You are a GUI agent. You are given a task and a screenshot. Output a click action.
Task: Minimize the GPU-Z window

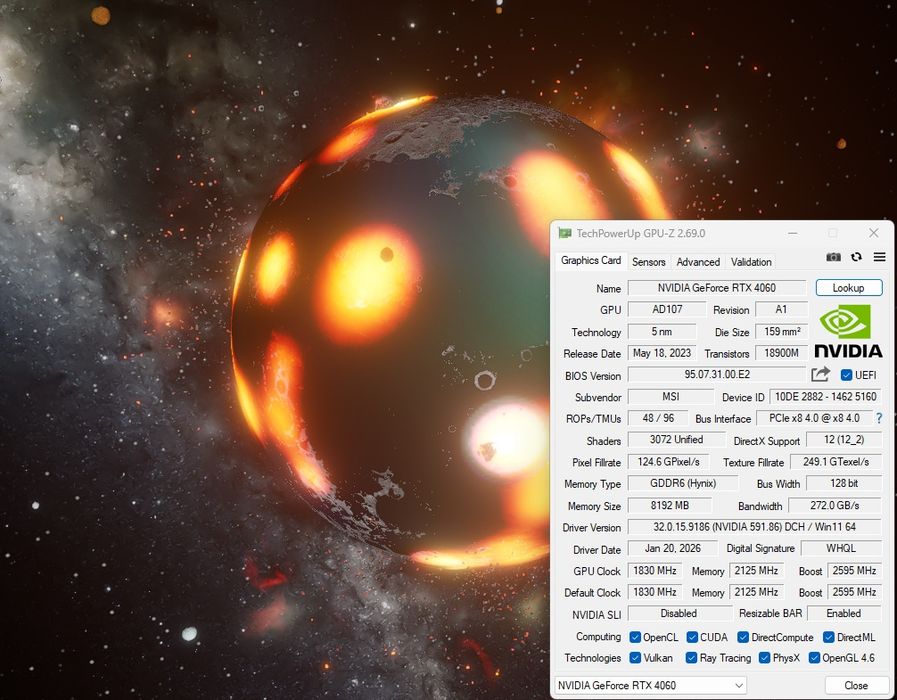click(x=792, y=233)
